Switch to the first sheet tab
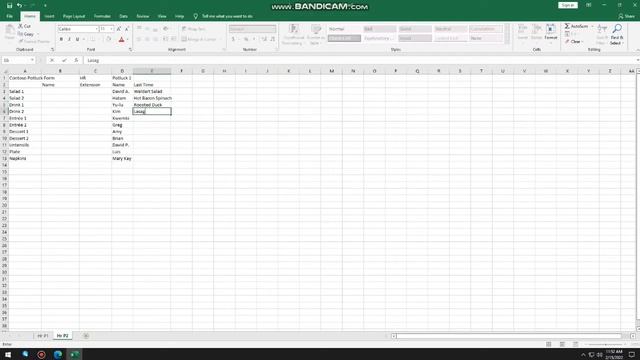640x360 pixels. coord(43,336)
